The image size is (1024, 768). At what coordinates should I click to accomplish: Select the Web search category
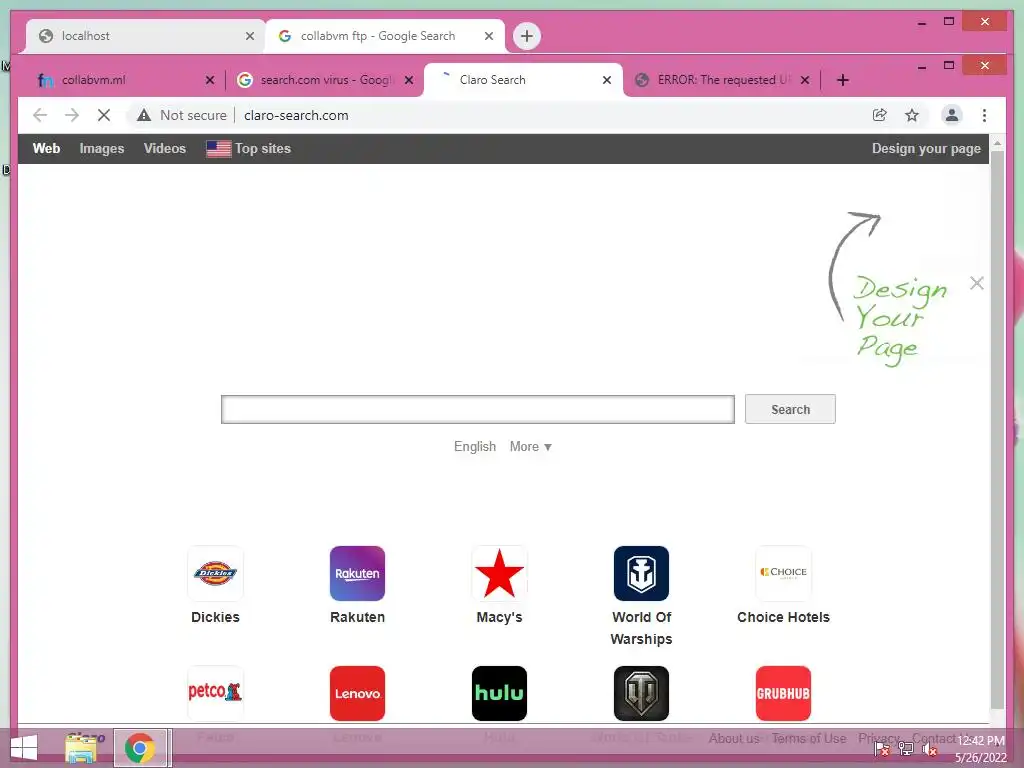click(x=46, y=149)
